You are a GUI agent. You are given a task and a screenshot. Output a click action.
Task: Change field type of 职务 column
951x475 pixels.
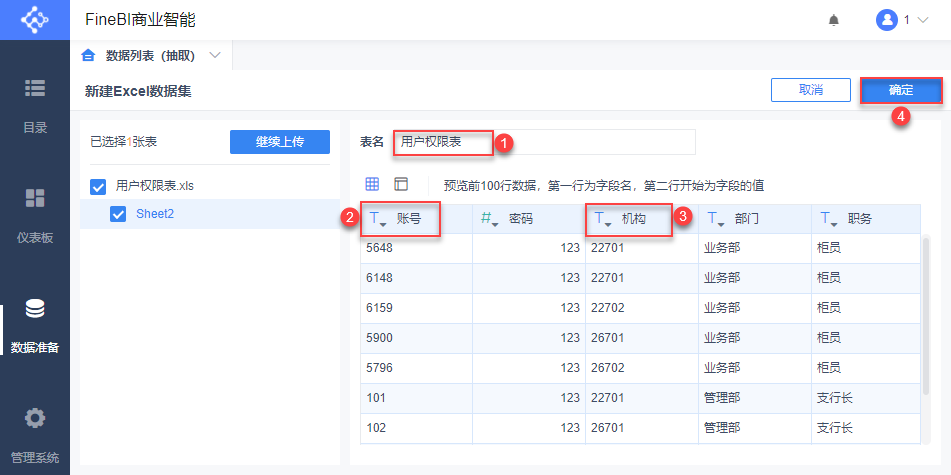pyautogui.click(x=829, y=220)
